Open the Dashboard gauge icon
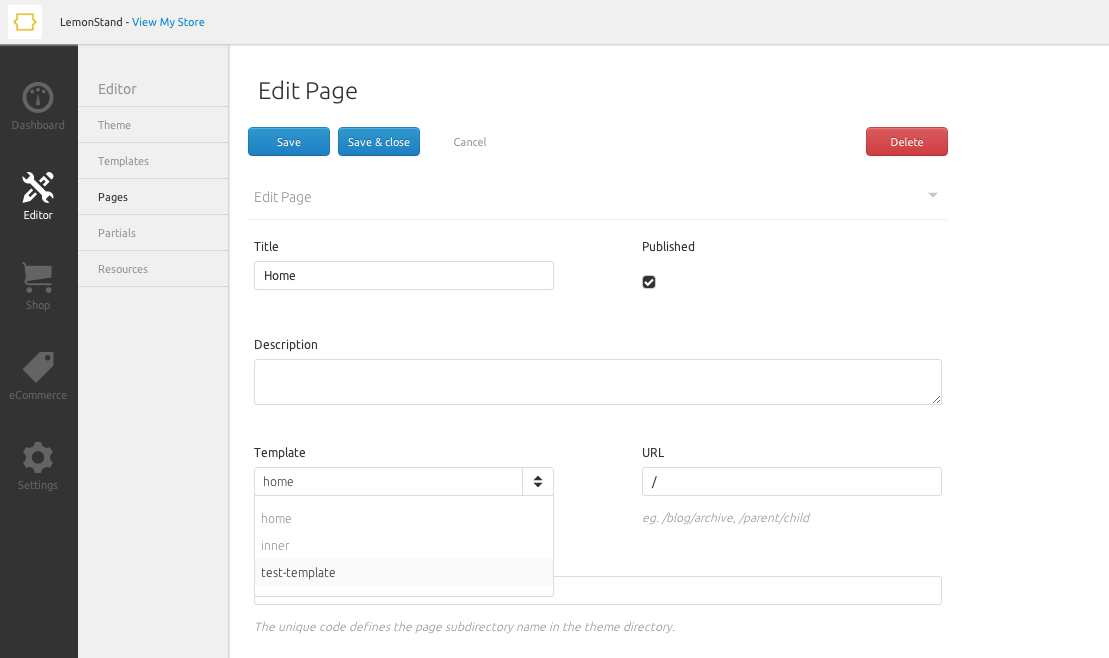 [38, 98]
